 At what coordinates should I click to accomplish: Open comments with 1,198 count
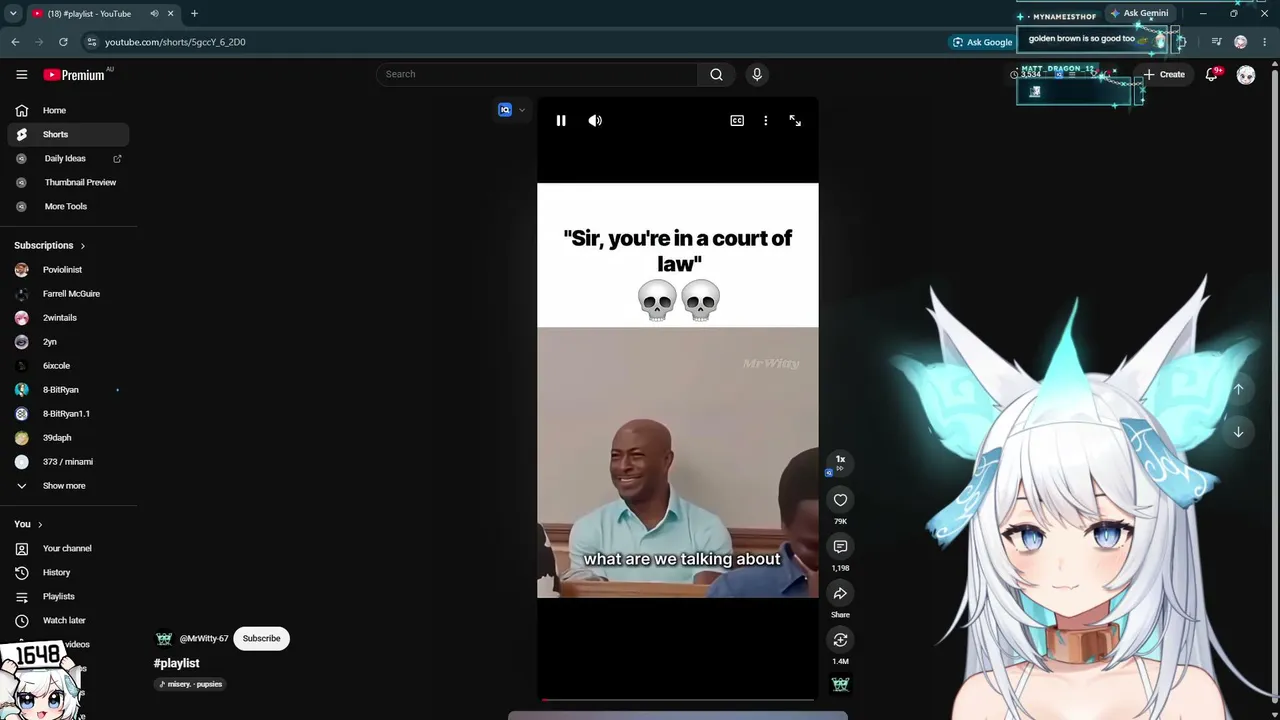click(840, 547)
